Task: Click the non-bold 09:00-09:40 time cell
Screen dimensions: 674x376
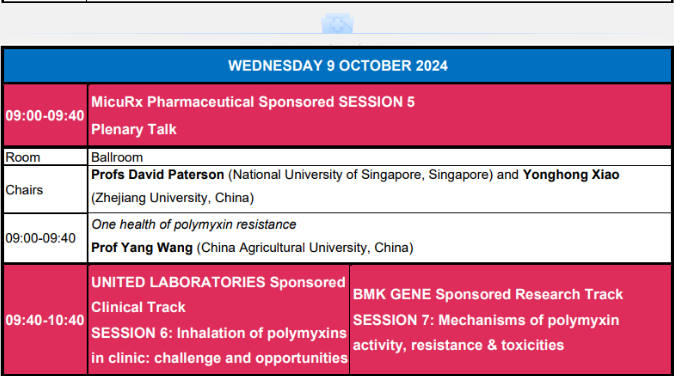Action: pyautogui.click(x=46, y=238)
